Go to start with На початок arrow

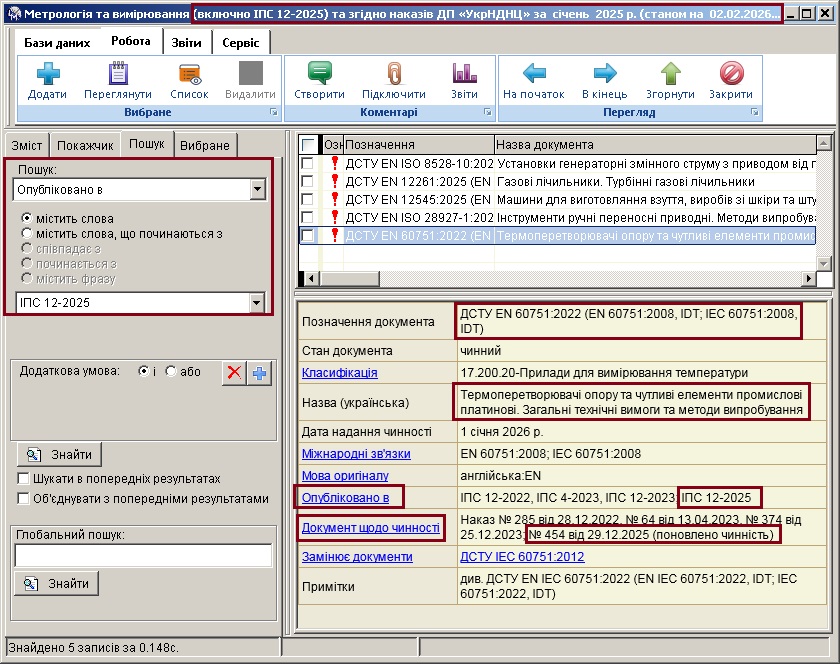pyautogui.click(x=534, y=75)
